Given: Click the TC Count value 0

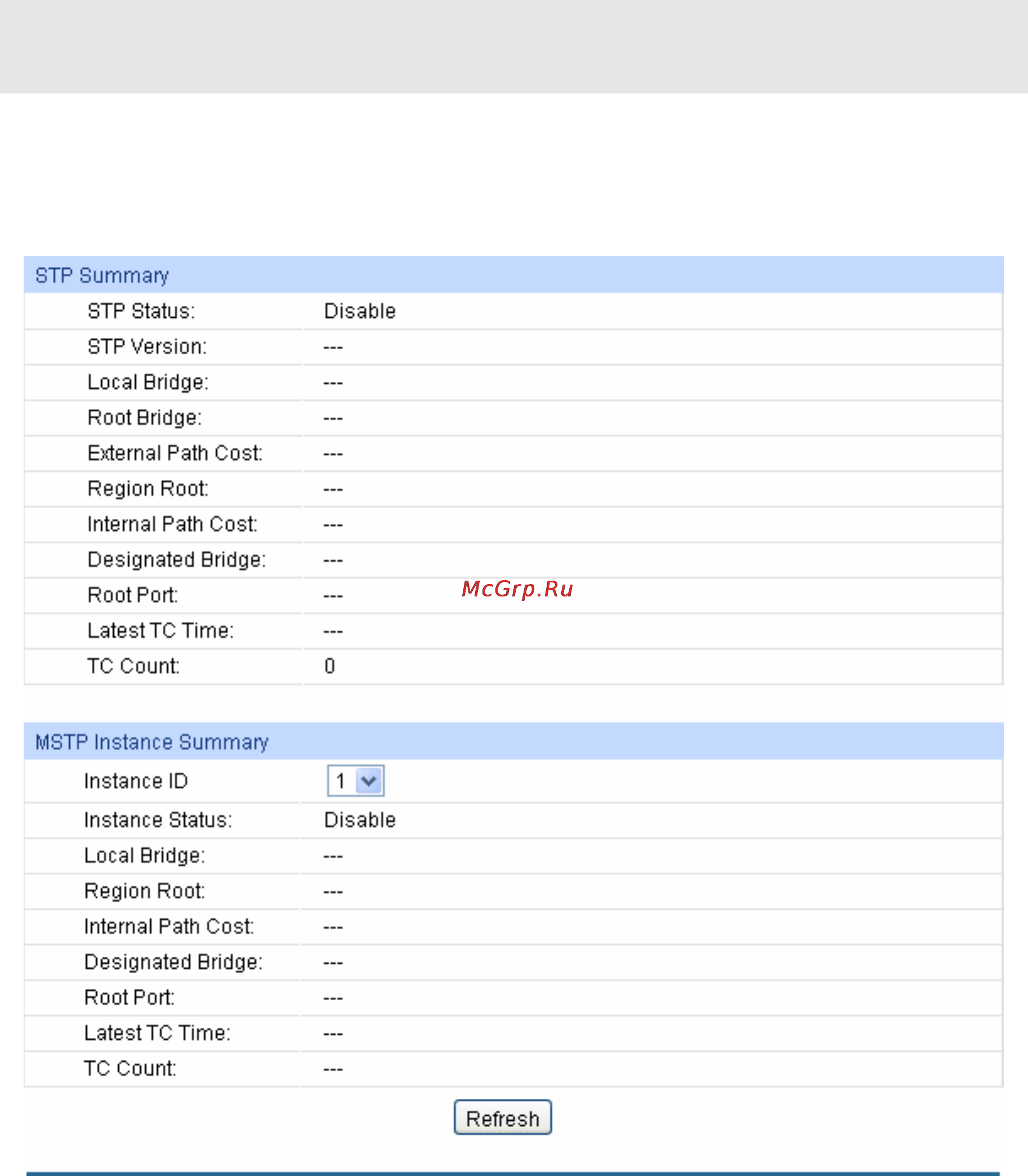Looking at the screenshot, I should click(x=329, y=666).
